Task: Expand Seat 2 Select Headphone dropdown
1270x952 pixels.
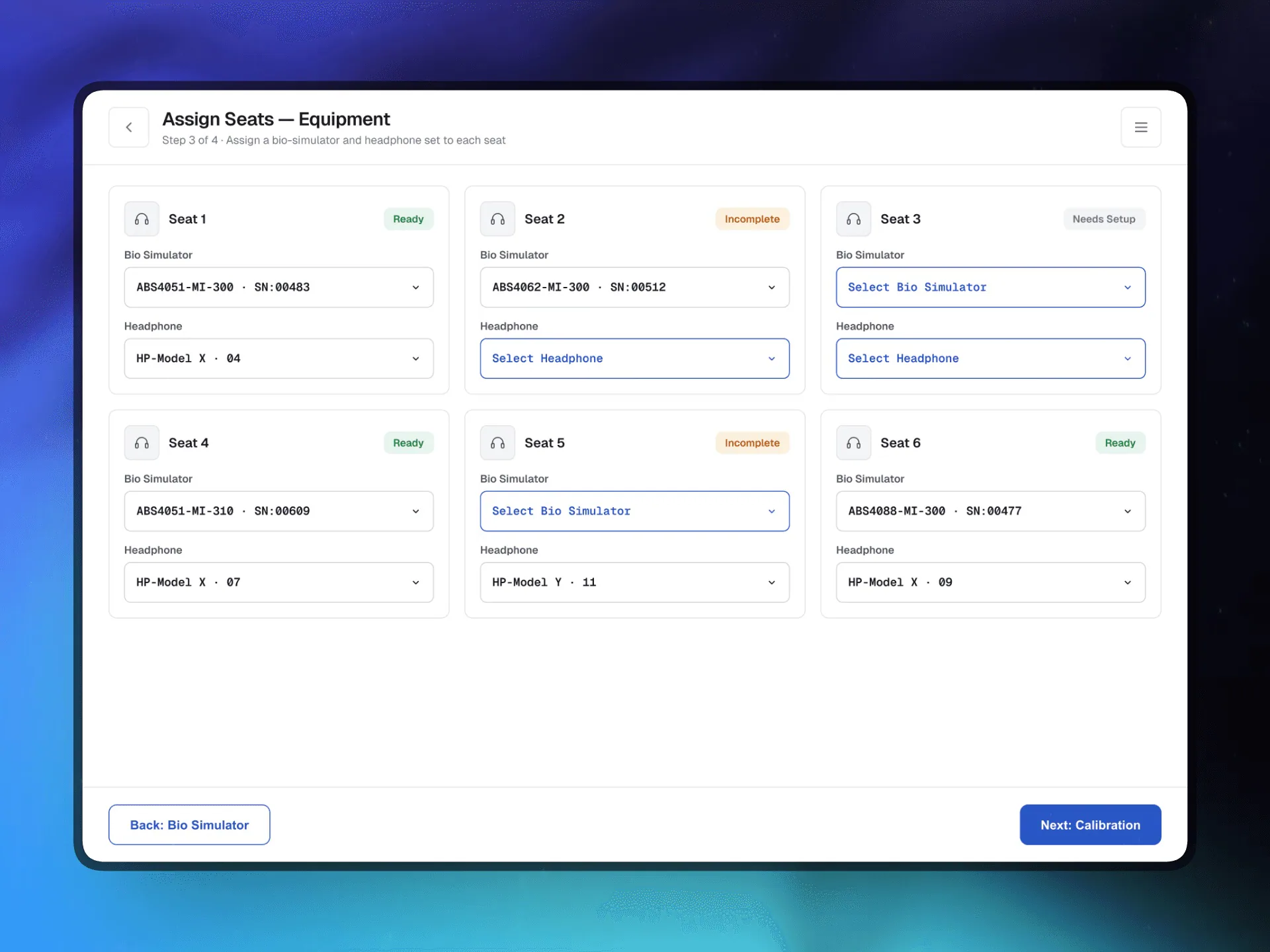Action: pyautogui.click(x=634, y=358)
